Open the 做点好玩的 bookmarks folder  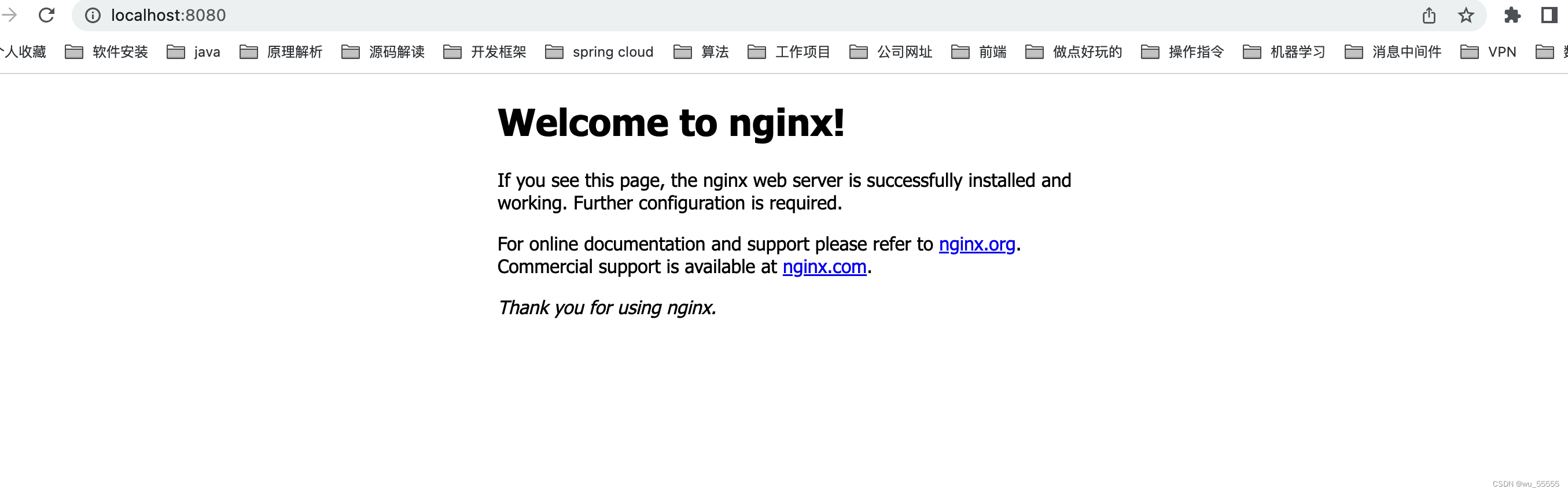point(1074,52)
